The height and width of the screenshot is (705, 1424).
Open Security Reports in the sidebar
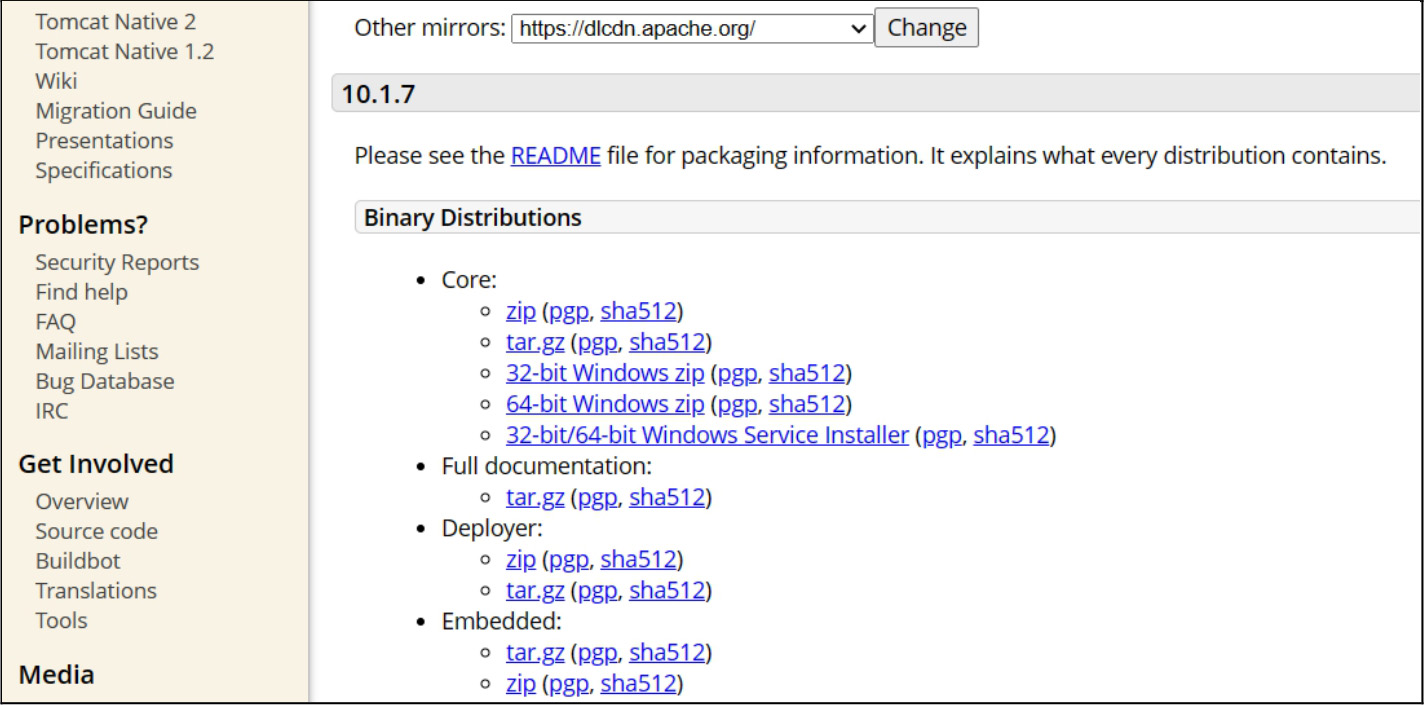117,262
